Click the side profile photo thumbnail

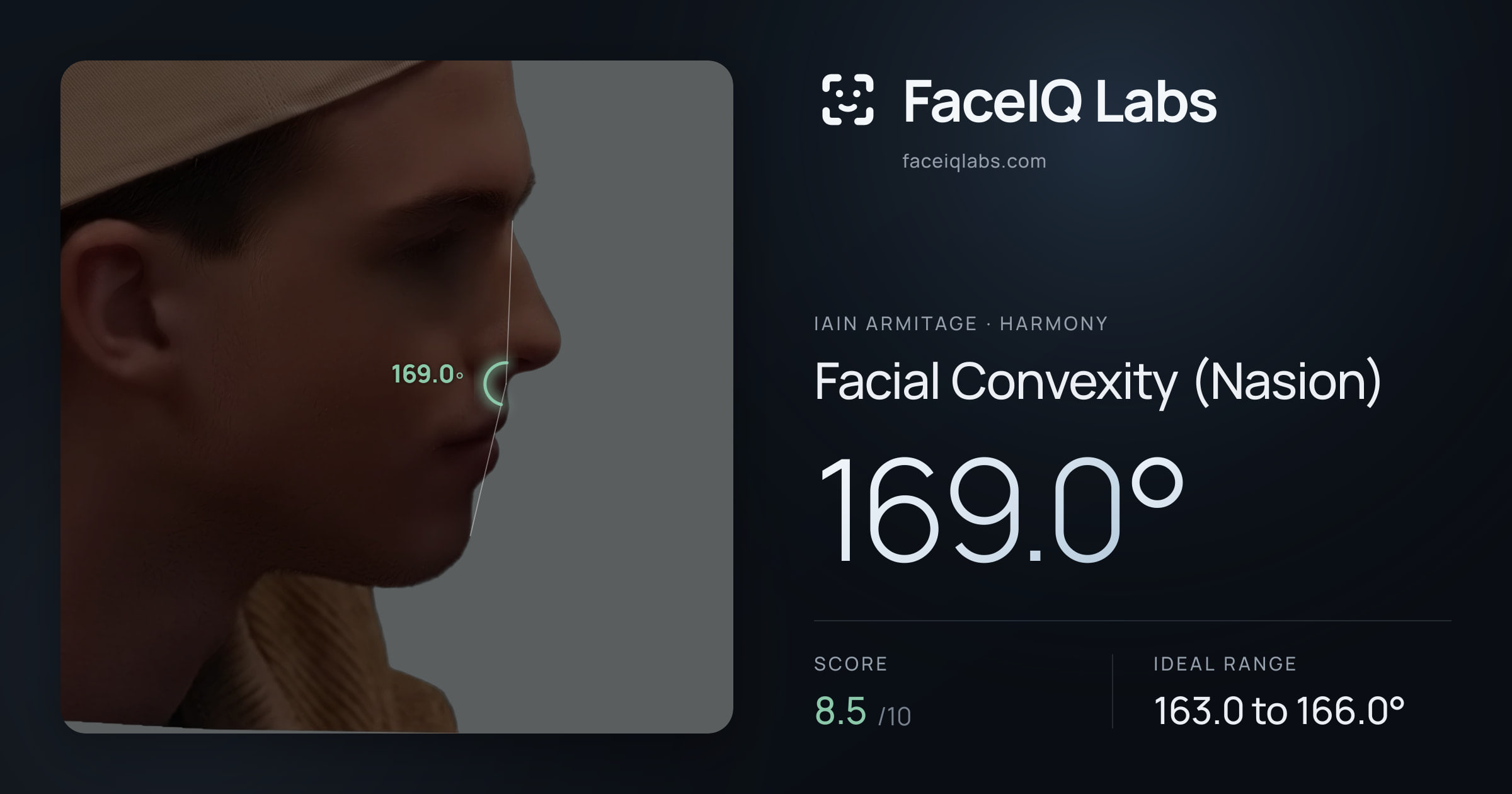click(397, 396)
